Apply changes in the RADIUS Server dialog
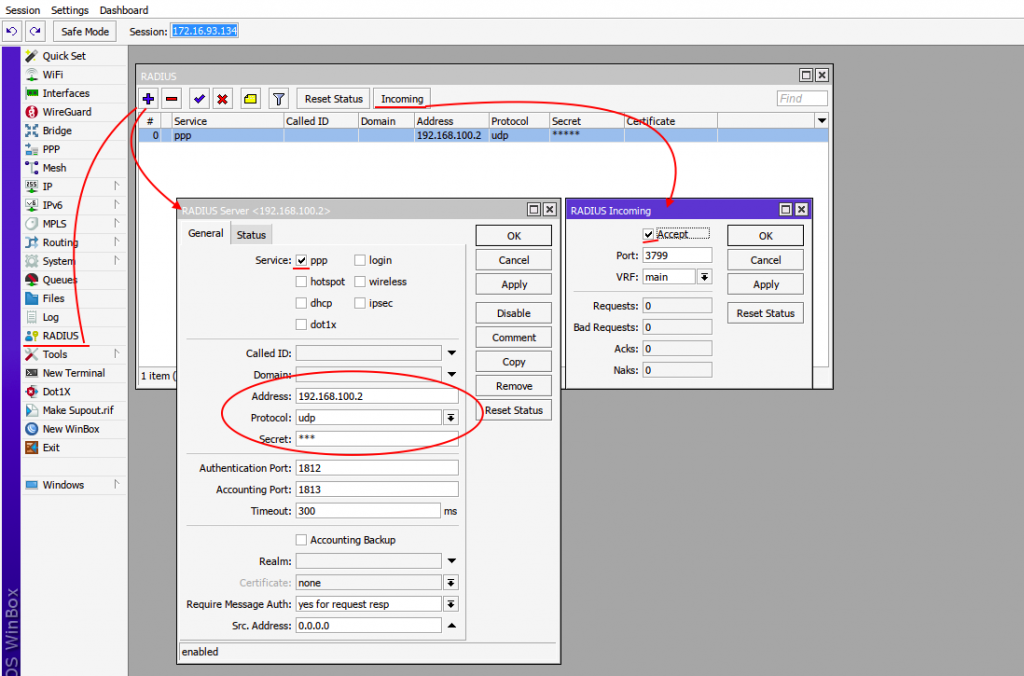 point(513,283)
